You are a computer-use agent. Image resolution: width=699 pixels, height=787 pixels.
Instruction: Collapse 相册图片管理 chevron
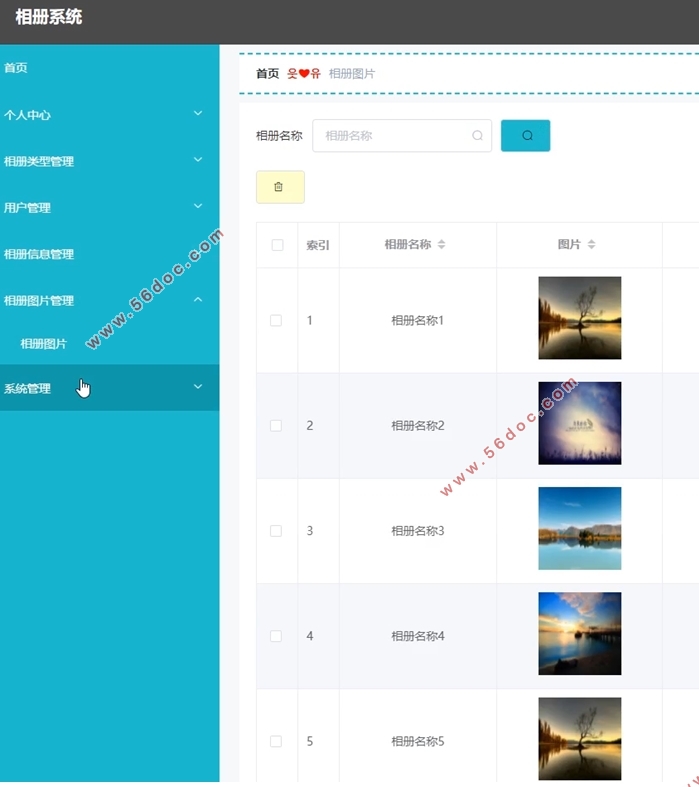coord(198,300)
